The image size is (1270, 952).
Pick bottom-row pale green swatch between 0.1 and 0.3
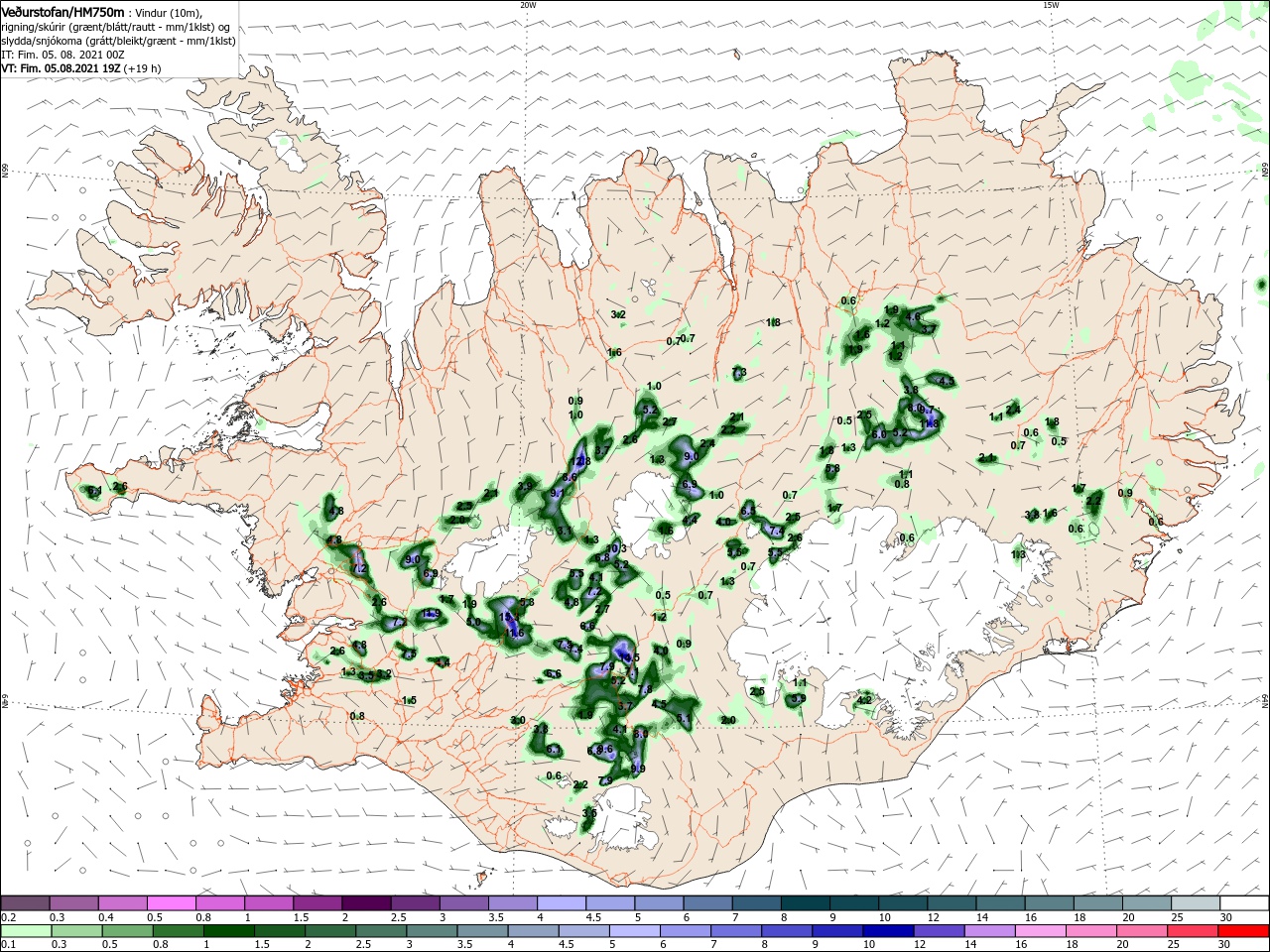pyautogui.click(x=25, y=931)
